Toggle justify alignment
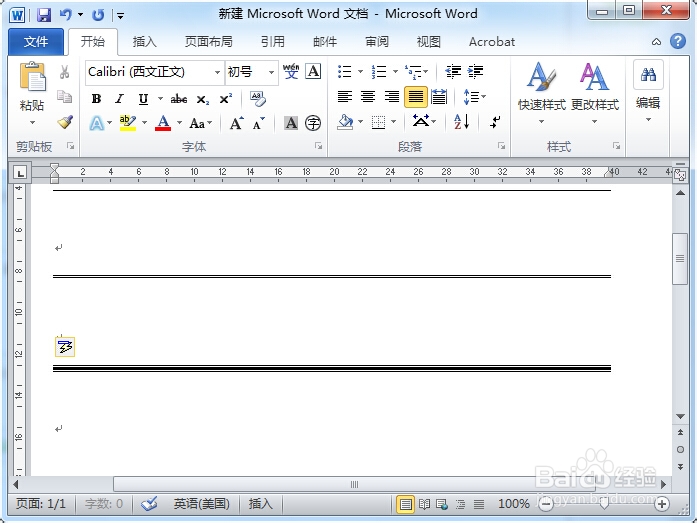 point(416,96)
